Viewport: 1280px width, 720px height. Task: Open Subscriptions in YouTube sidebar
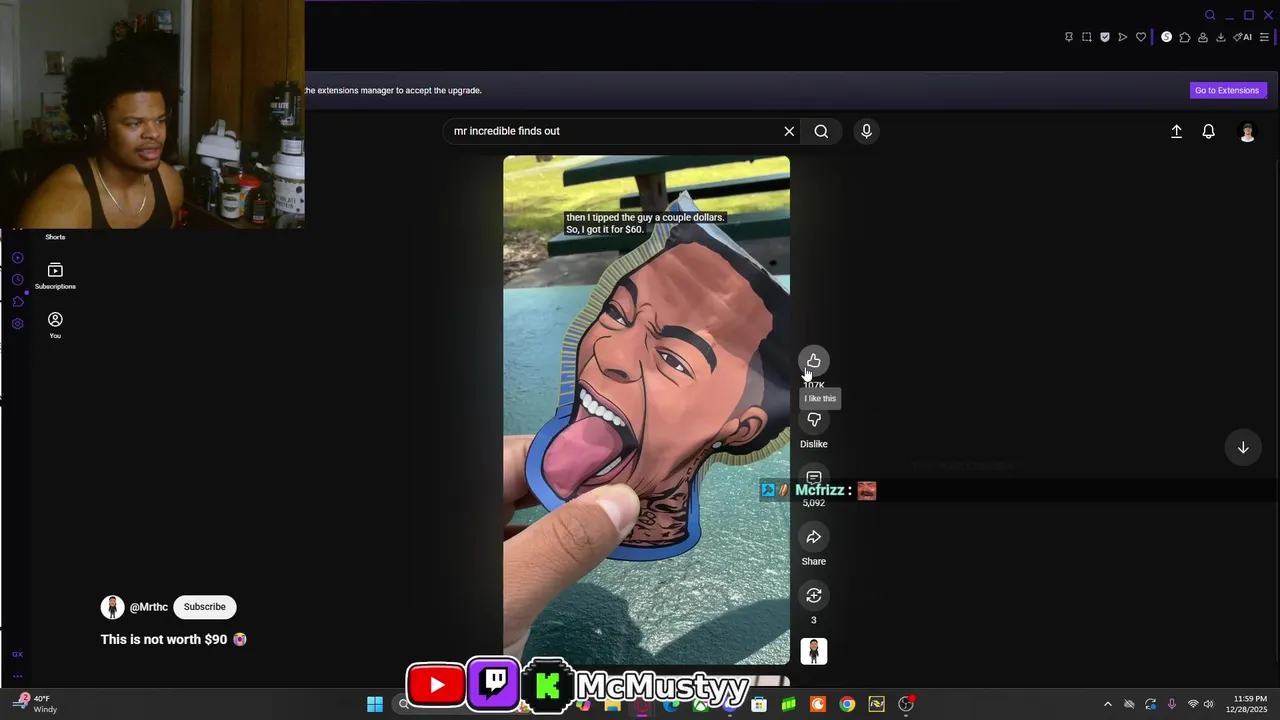(55, 276)
